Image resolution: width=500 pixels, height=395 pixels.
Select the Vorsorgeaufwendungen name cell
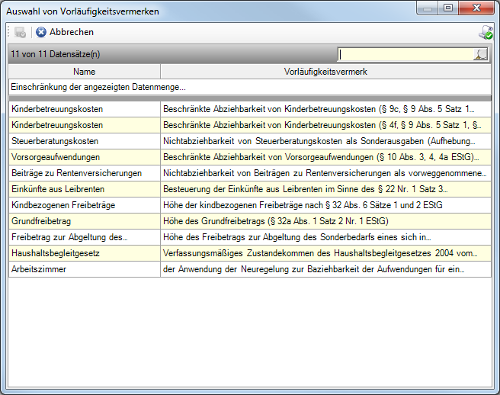(x=84, y=157)
